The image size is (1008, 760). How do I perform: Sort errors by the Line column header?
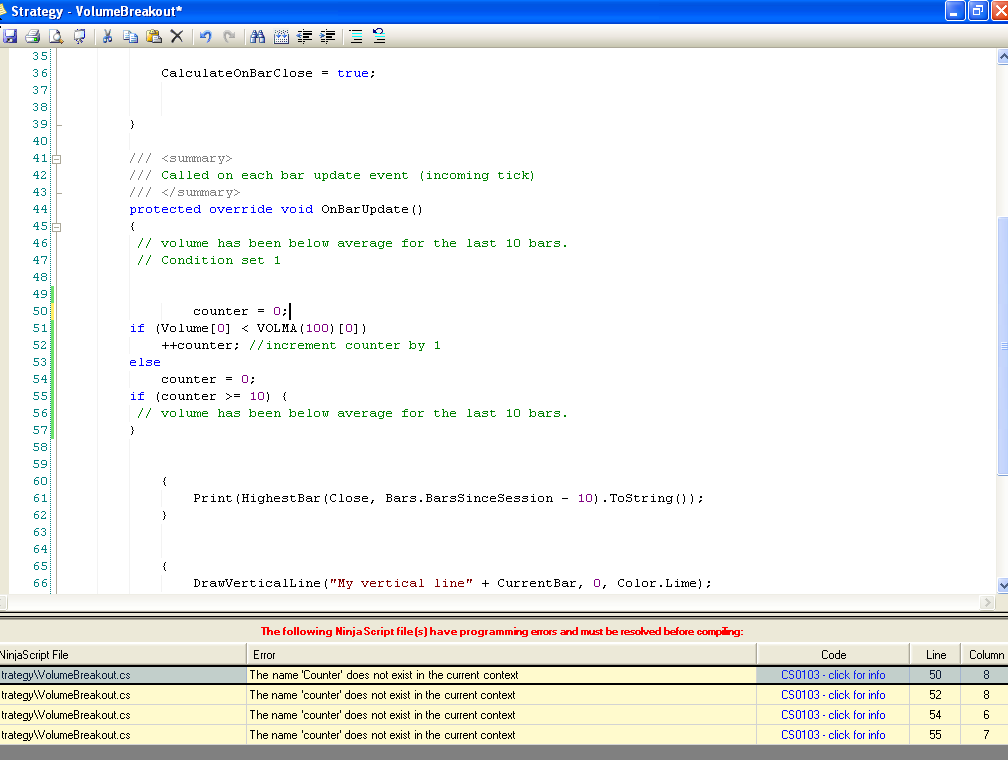pos(935,654)
